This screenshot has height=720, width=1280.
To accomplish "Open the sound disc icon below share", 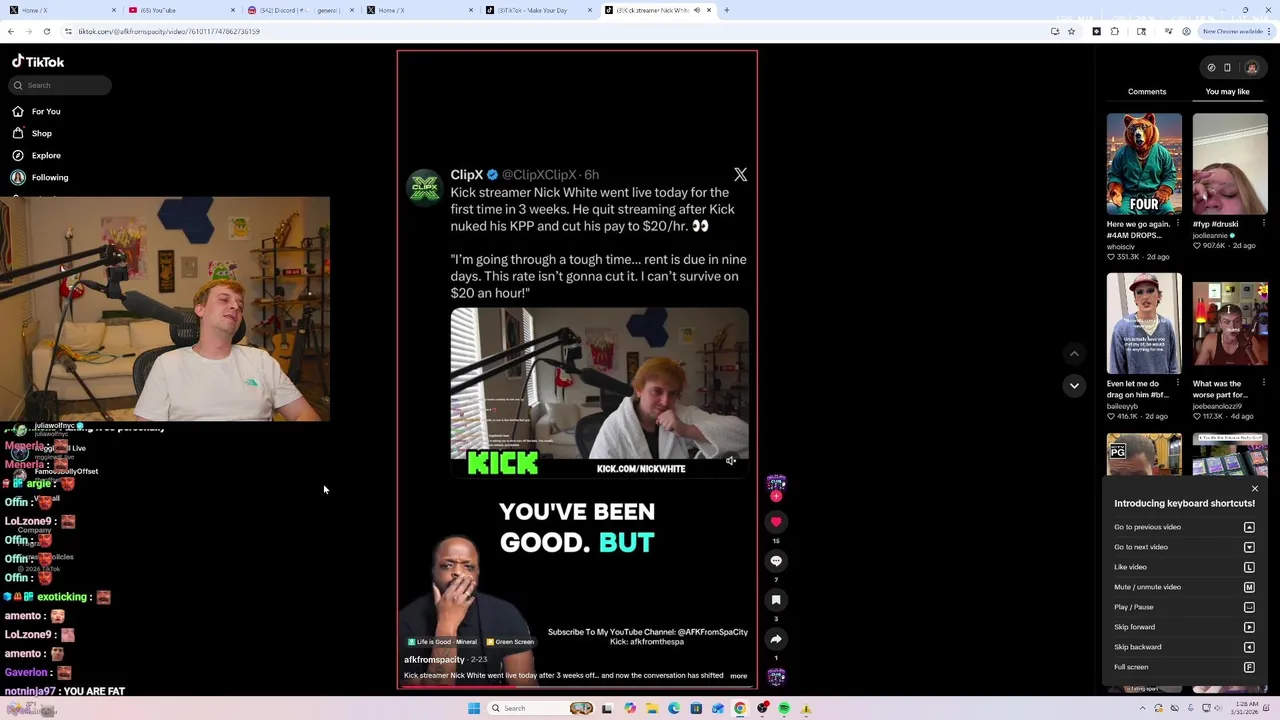I will [776, 677].
